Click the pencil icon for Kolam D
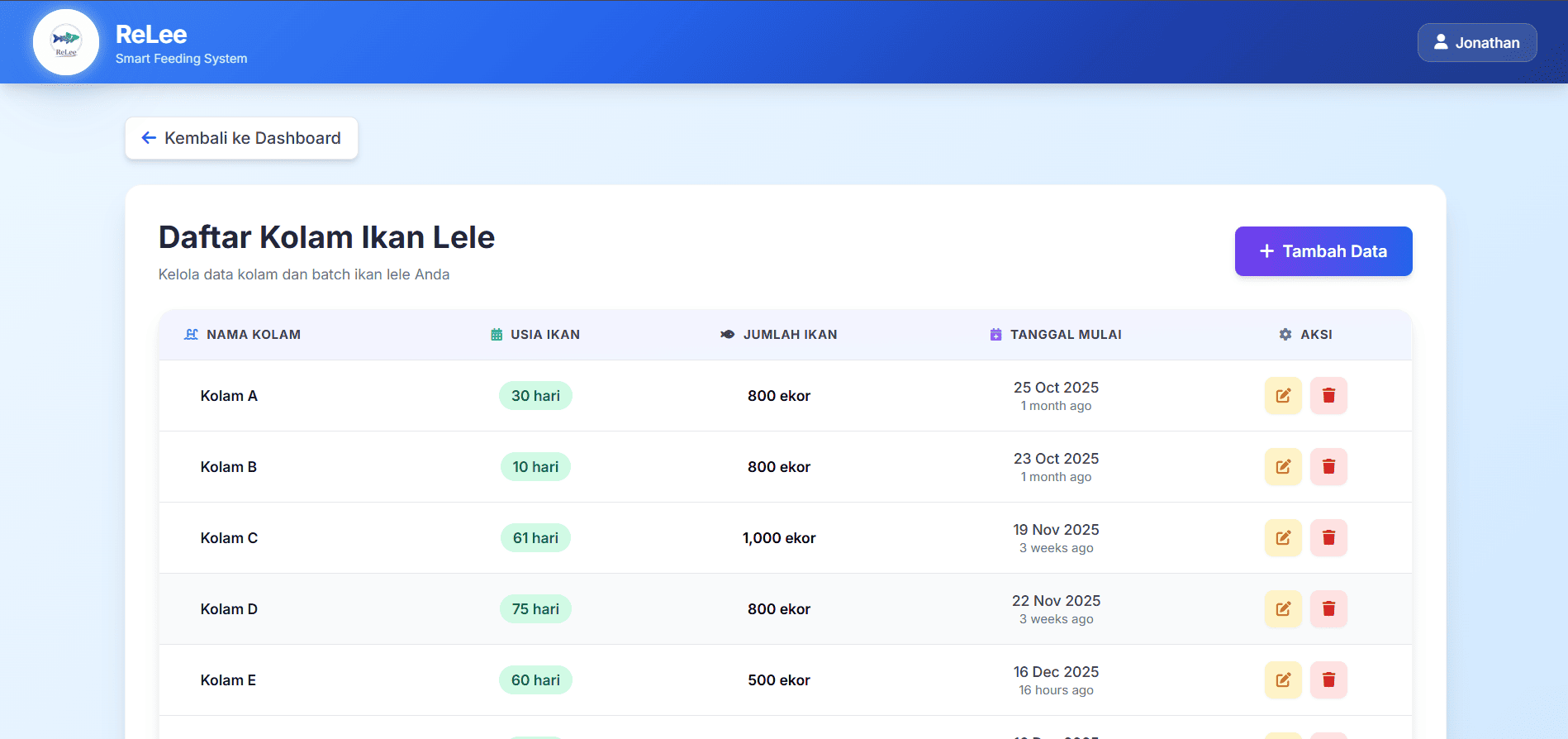This screenshot has height=739, width=1568. (1282, 609)
